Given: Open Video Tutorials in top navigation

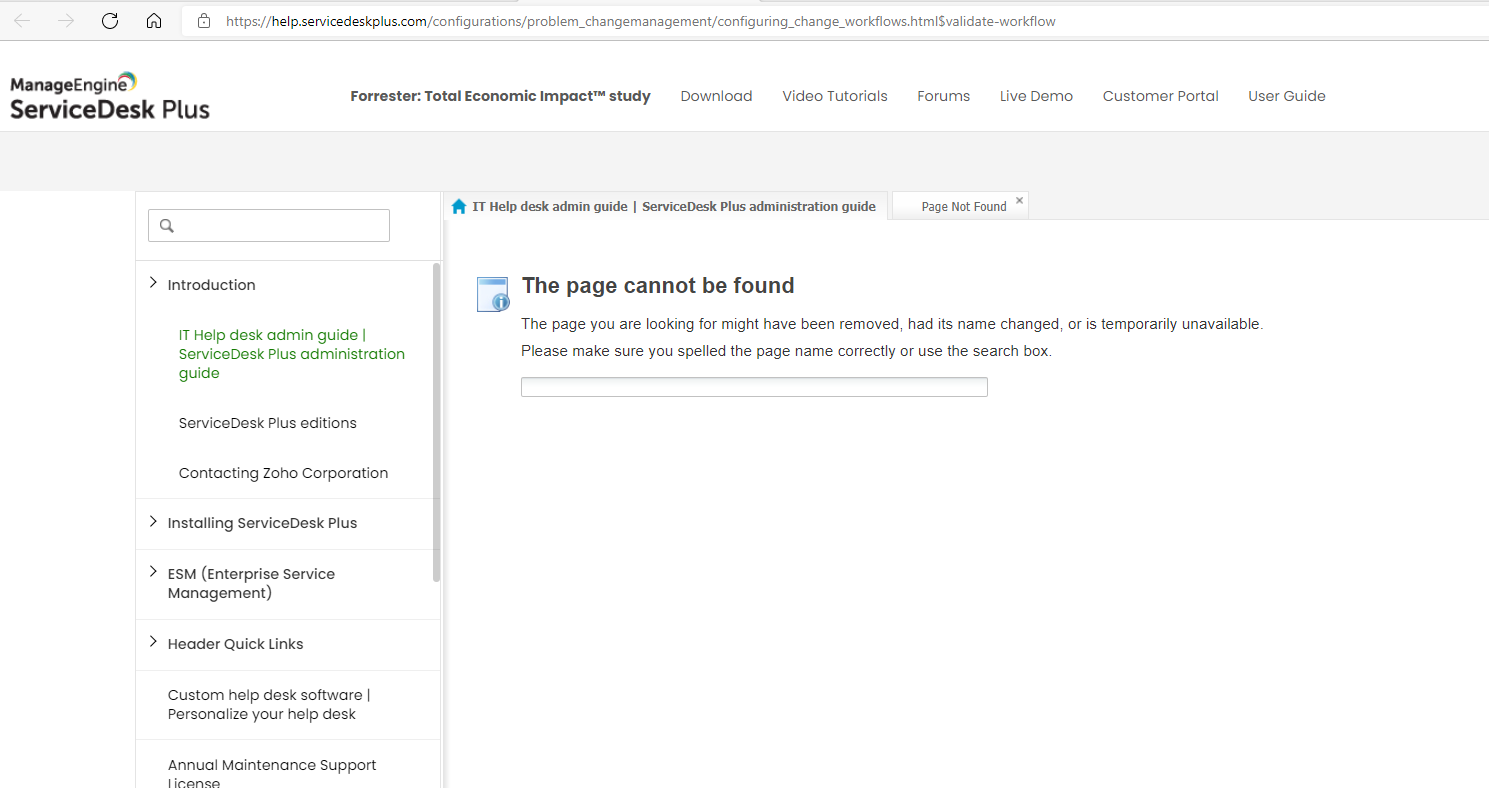Looking at the screenshot, I should point(835,96).
